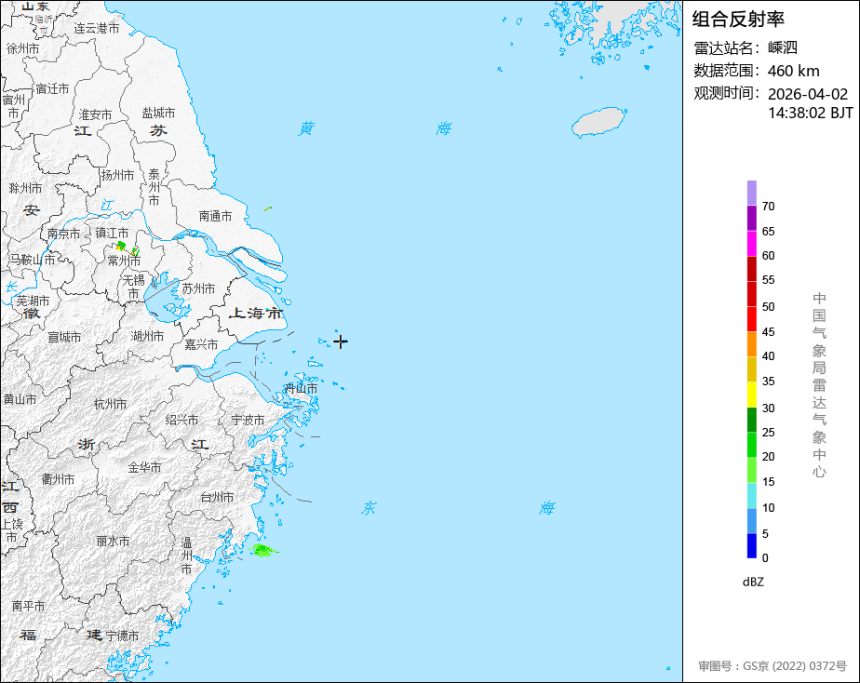Image resolution: width=860 pixels, height=683 pixels.
Task: Select the orange 40–45 dBZ legend swatch
Action: (751, 345)
